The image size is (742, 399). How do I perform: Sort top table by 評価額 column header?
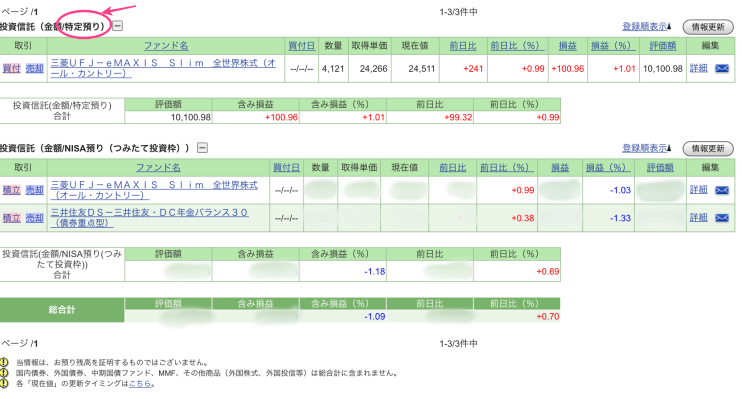click(x=662, y=46)
